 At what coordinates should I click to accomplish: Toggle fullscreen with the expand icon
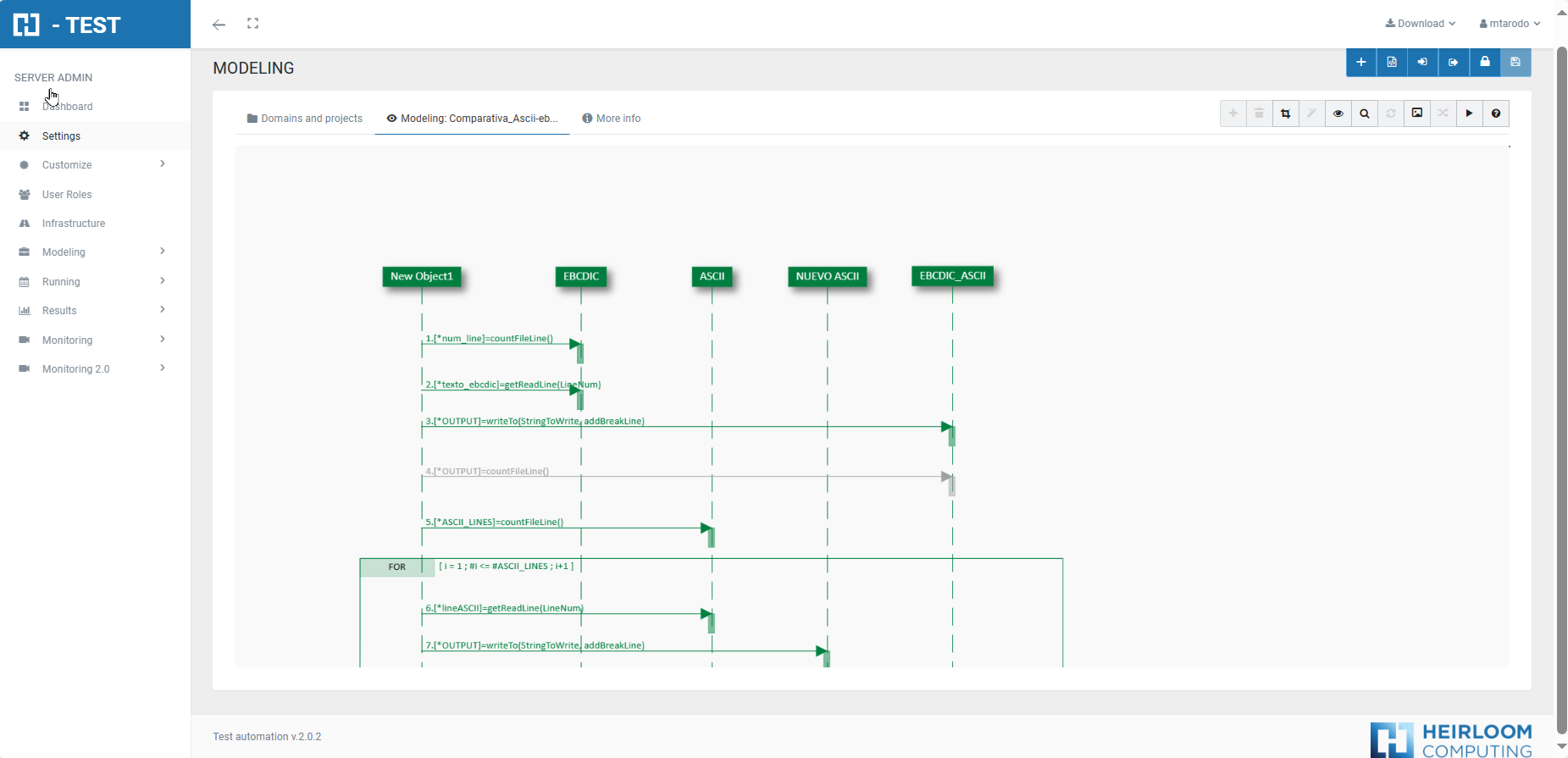tap(252, 24)
